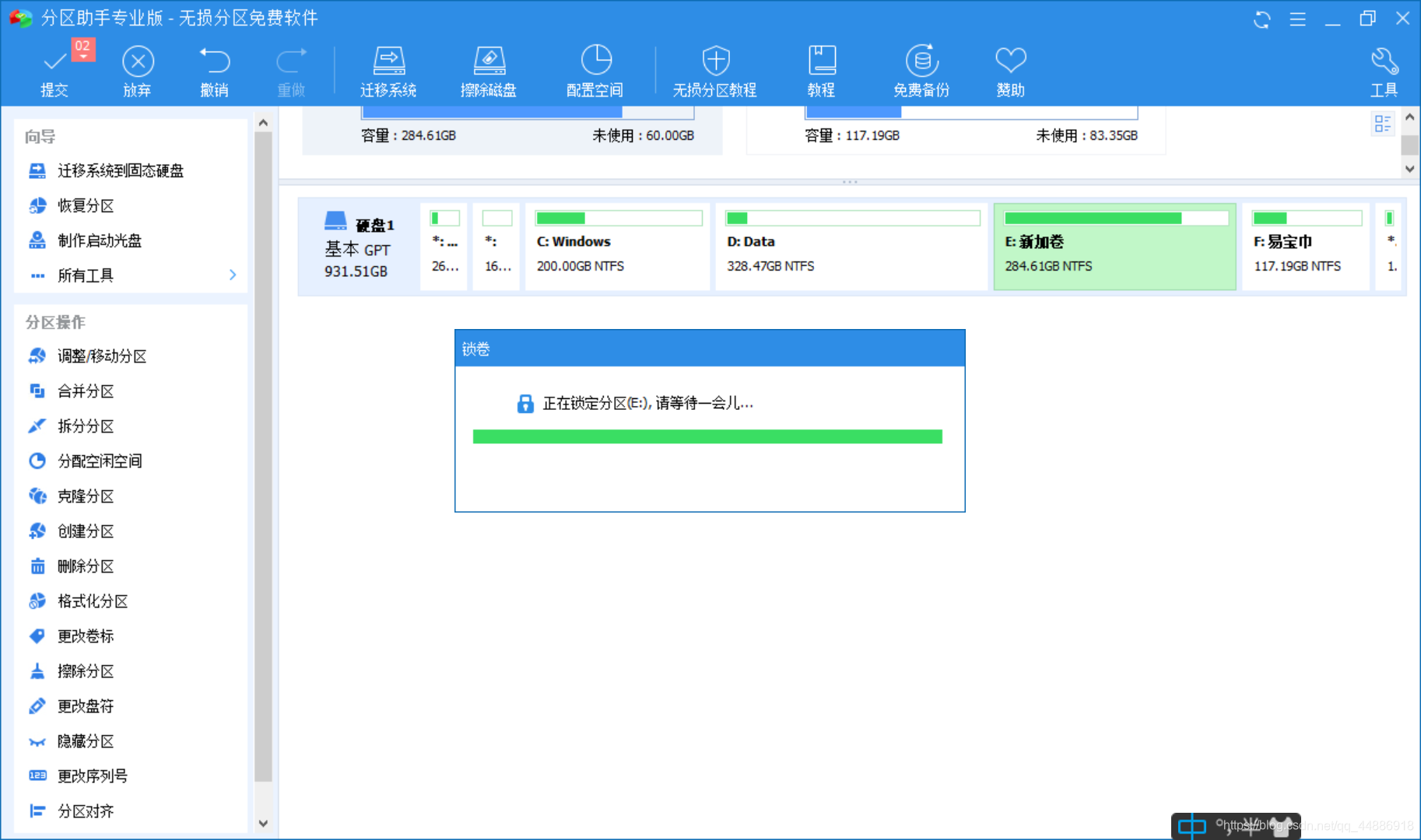Image resolution: width=1421 pixels, height=840 pixels.
Task: Choose 调整/移动分区 operation
Action: tap(88, 356)
